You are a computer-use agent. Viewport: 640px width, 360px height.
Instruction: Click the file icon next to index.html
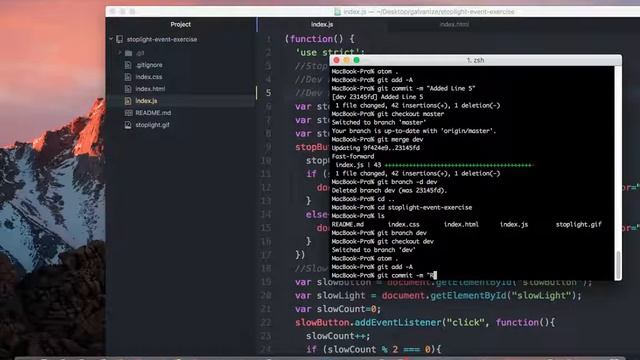(x=128, y=89)
